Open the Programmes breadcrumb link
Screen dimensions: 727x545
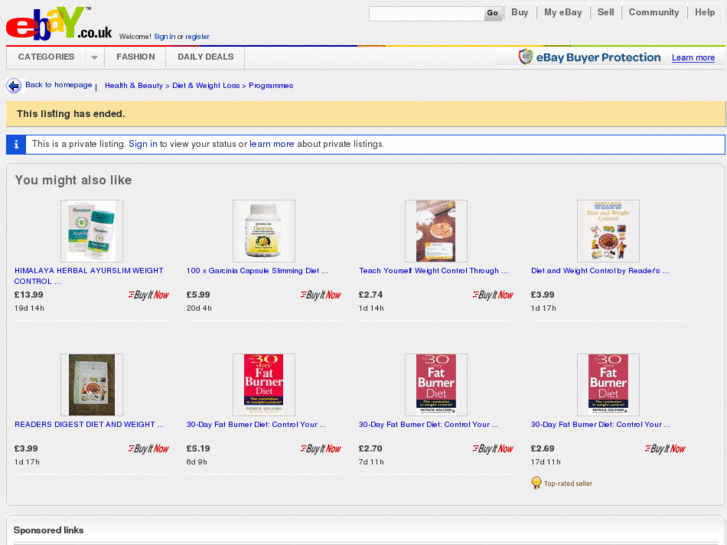coord(271,86)
